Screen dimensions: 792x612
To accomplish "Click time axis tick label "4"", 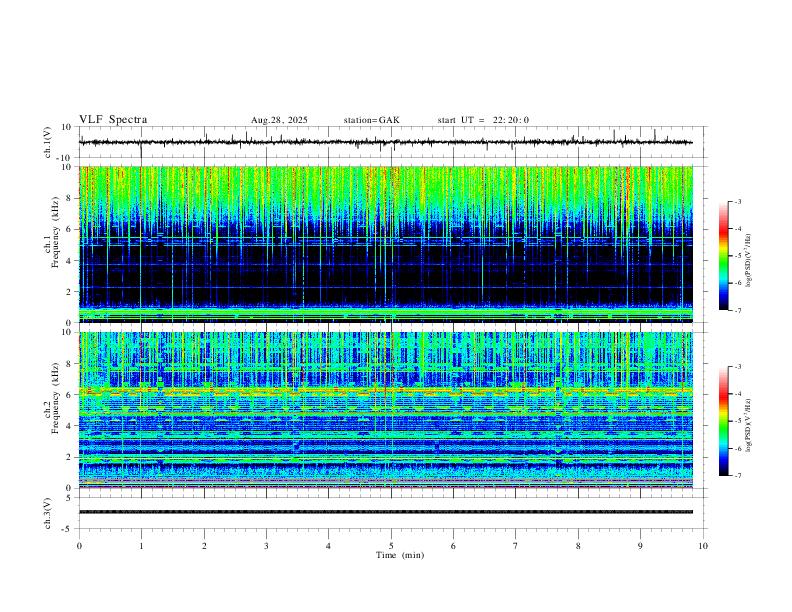I will pos(329,546).
